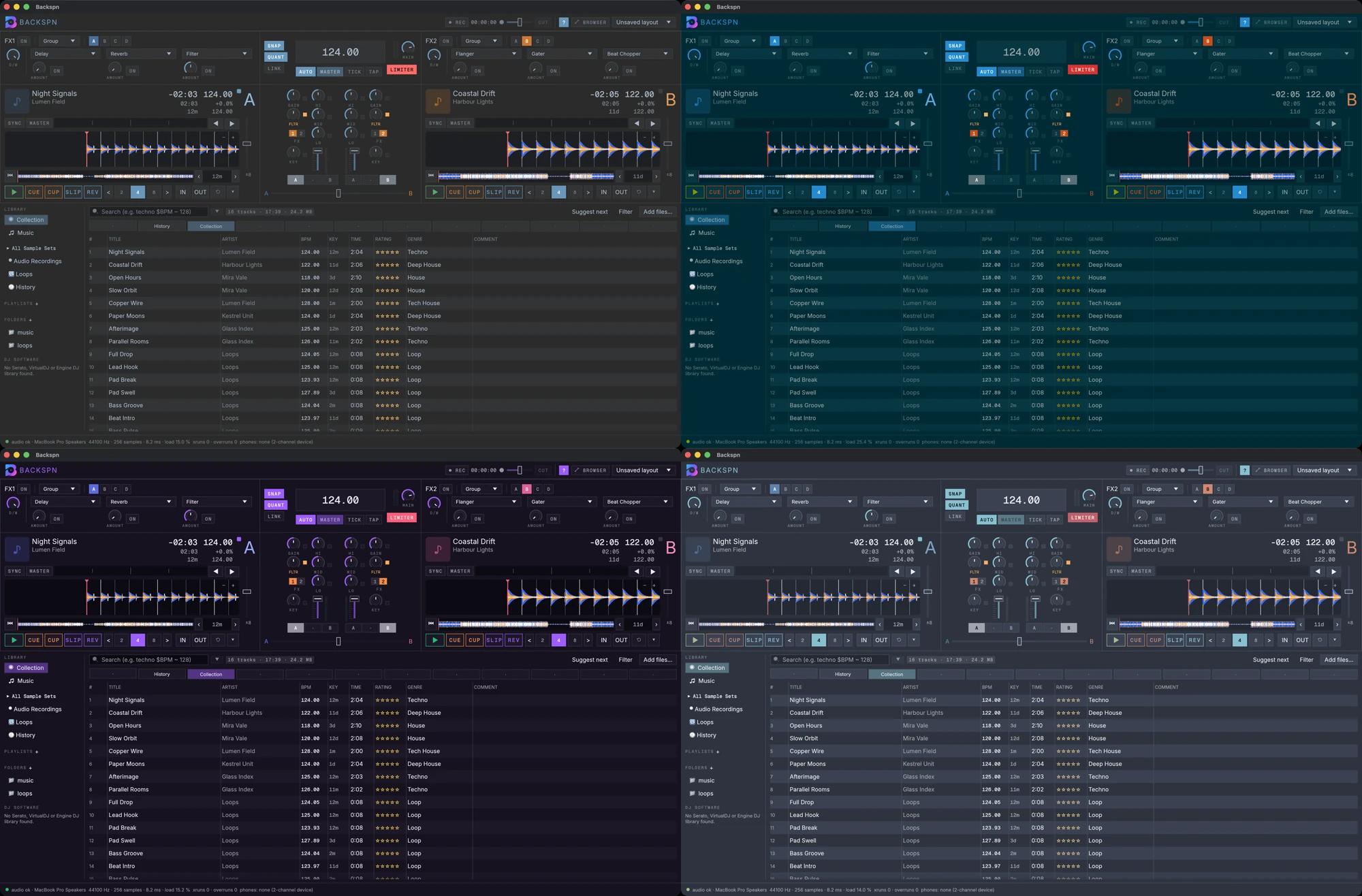Toggle FX1 ON switch in top-left window
Image resolution: width=1362 pixels, height=896 pixels.
pos(24,41)
